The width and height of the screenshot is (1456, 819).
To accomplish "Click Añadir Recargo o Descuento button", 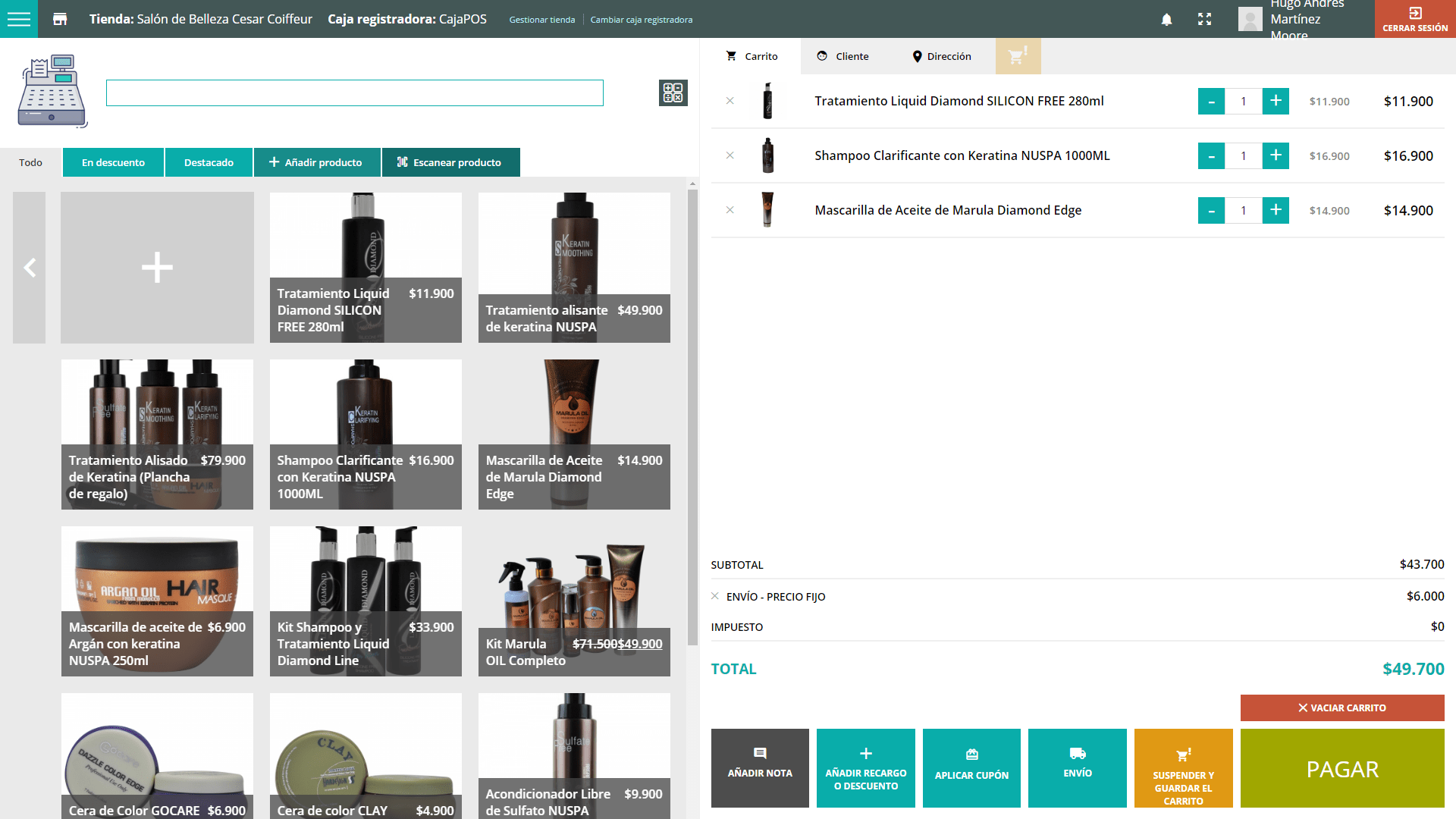I will point(865,768).
